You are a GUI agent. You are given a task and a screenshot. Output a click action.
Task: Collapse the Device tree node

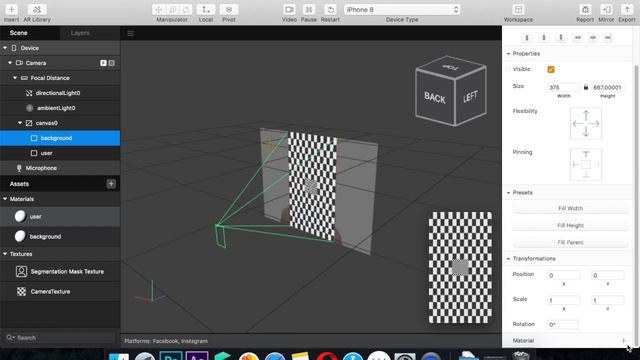[5, 48]
